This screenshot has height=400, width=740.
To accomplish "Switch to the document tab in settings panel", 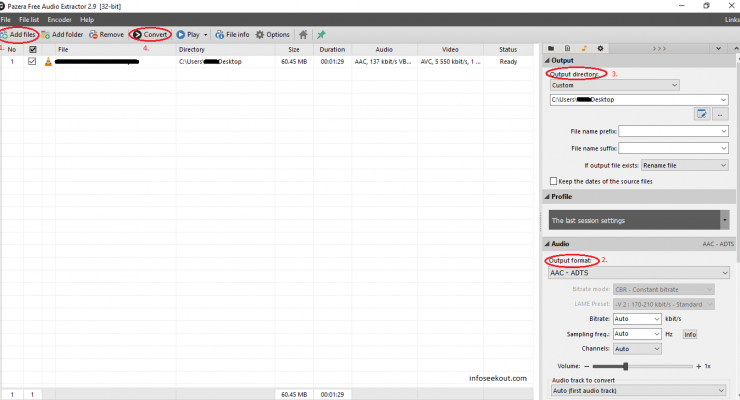I will 567,49.
